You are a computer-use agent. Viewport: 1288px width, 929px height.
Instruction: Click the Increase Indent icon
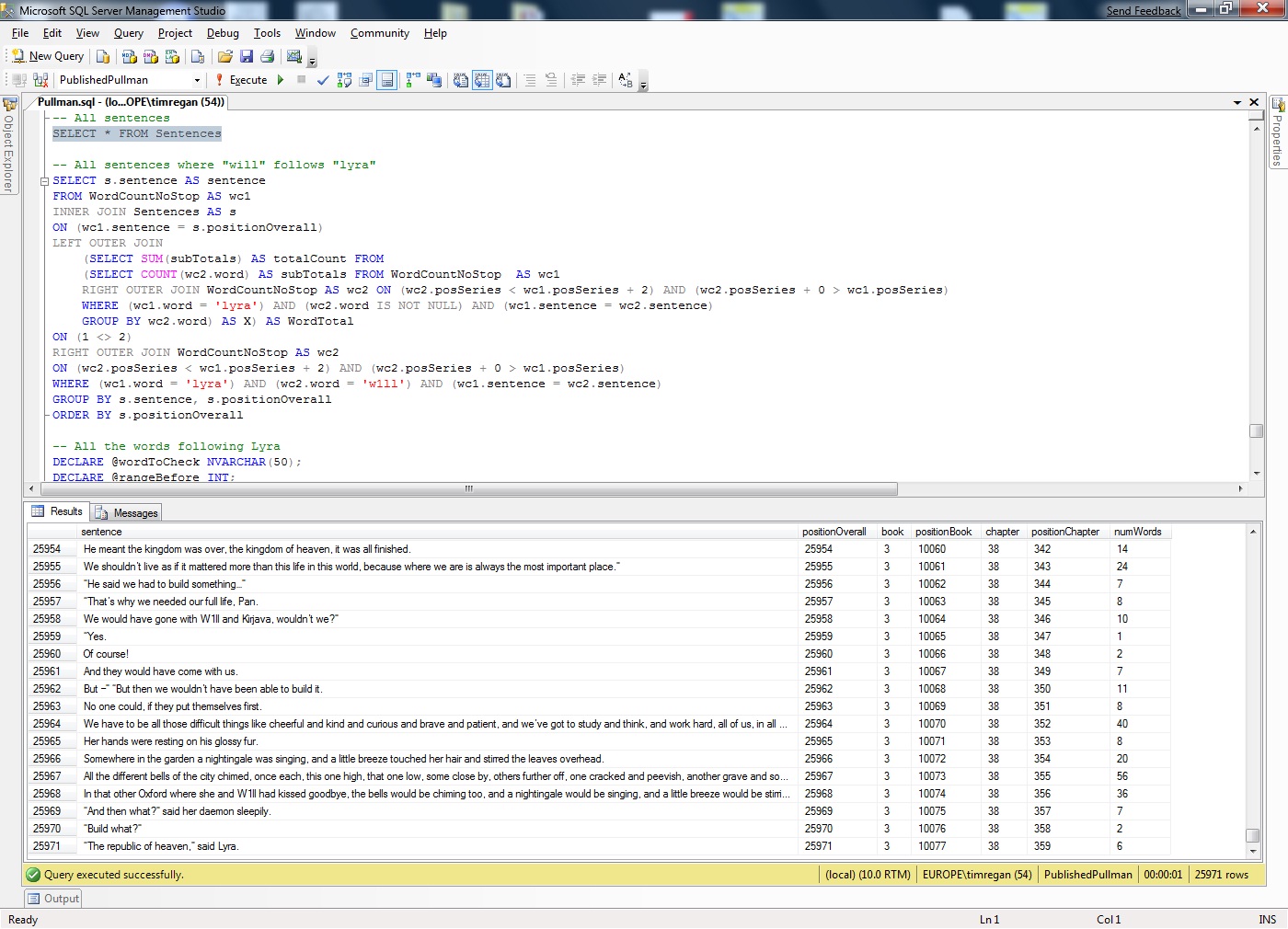pyautogui.click(x=599, y=80)
